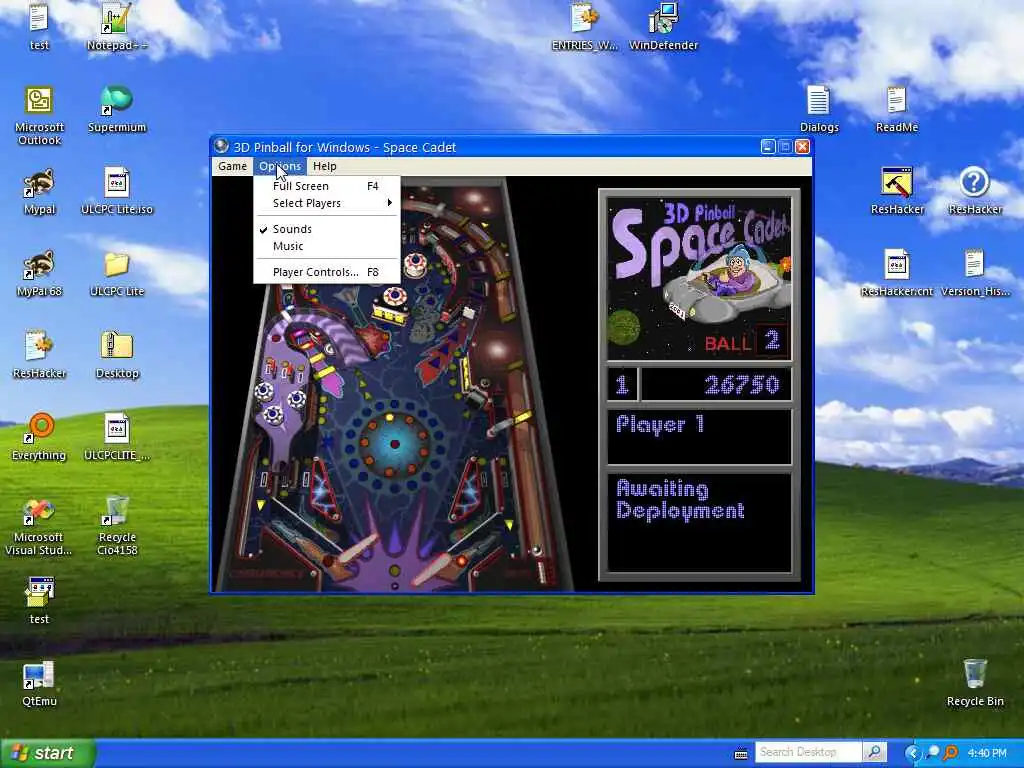Open the Game menu
Image resolution: width=1024 pixels, height=768 pixels.
click(x=232, y=166)
